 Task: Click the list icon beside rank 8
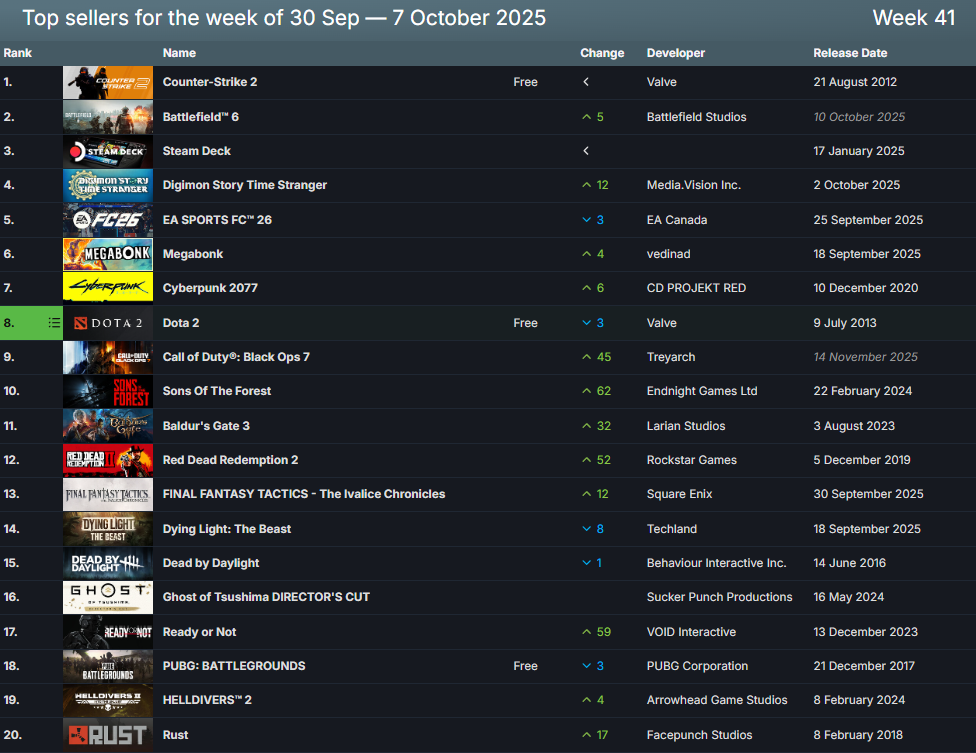(54, 323)
